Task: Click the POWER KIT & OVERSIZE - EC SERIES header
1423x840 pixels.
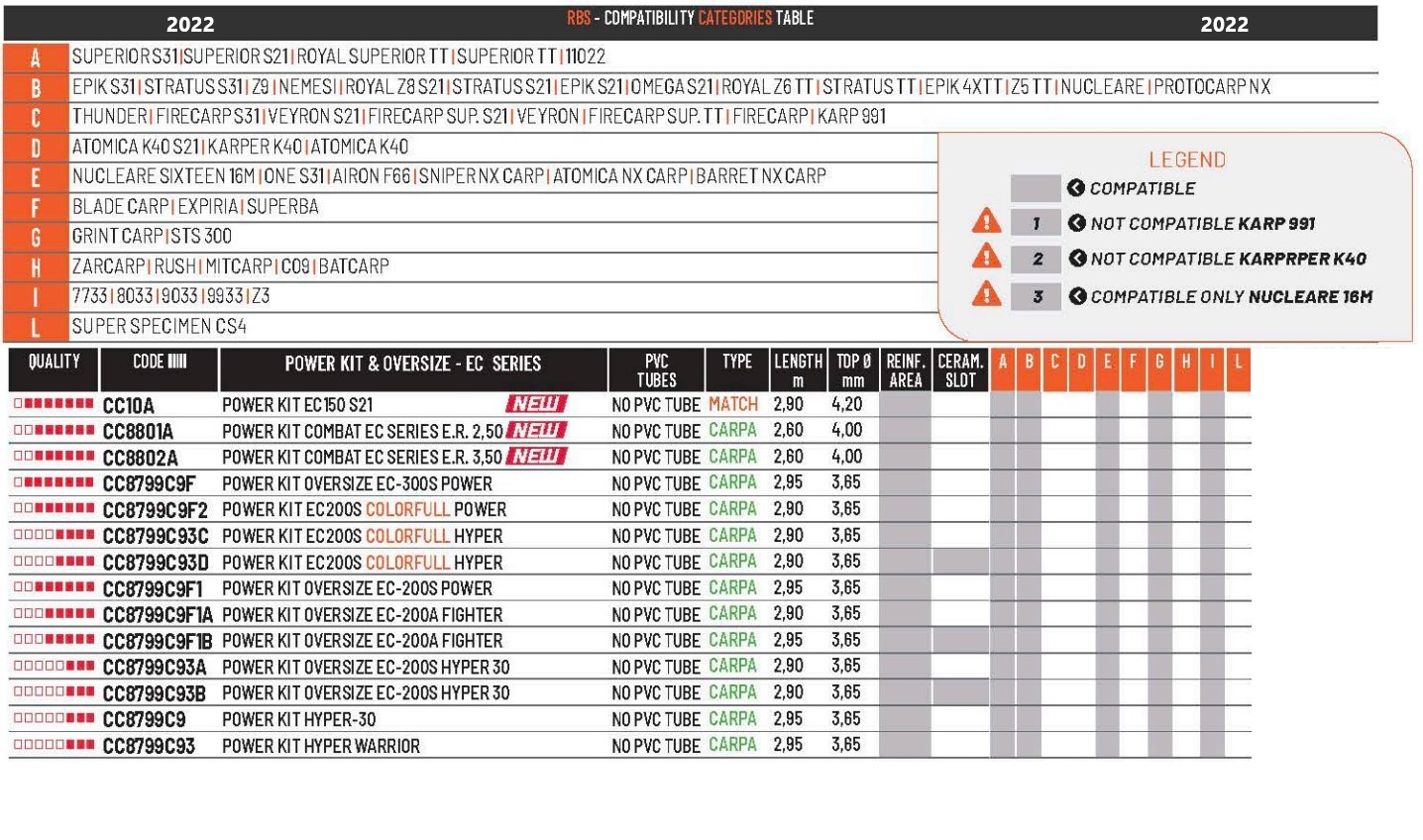Action: (x=413, y=368)
